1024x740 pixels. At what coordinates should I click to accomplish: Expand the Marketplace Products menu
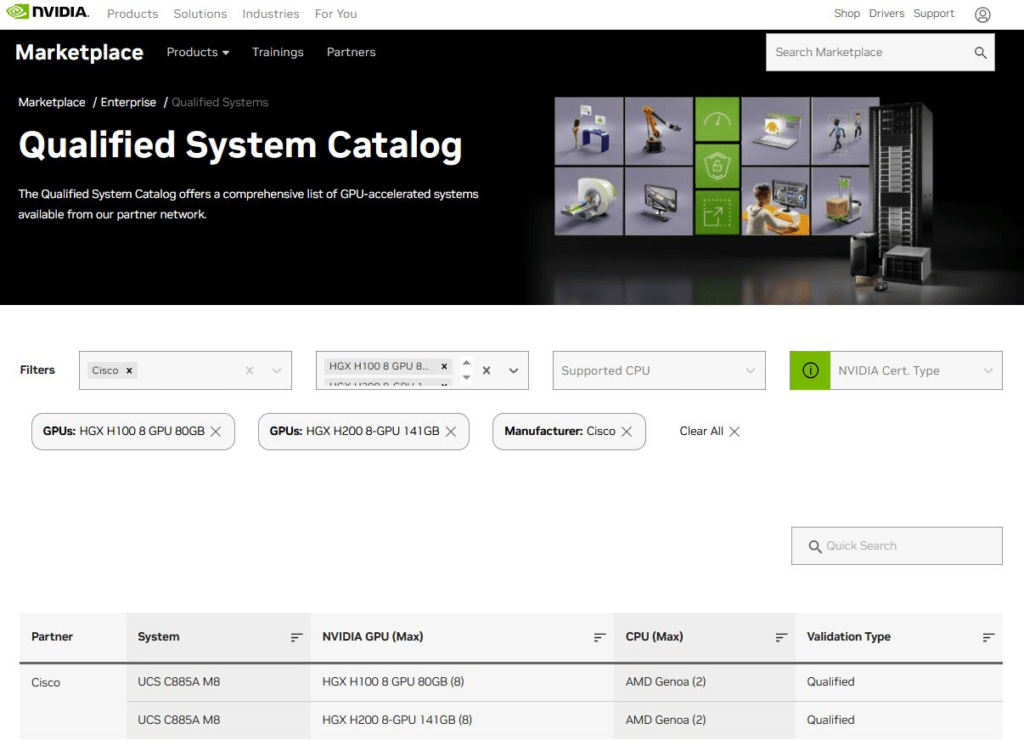tap(198, 52)
